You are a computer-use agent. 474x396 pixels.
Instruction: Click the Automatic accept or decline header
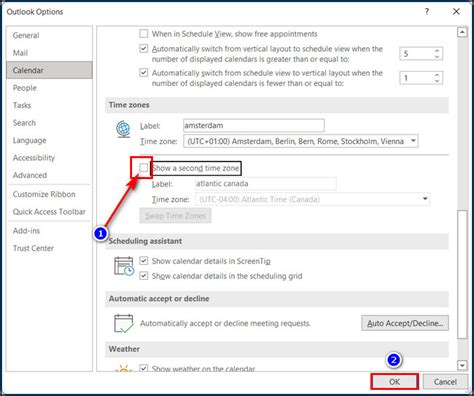pos(277,299)
